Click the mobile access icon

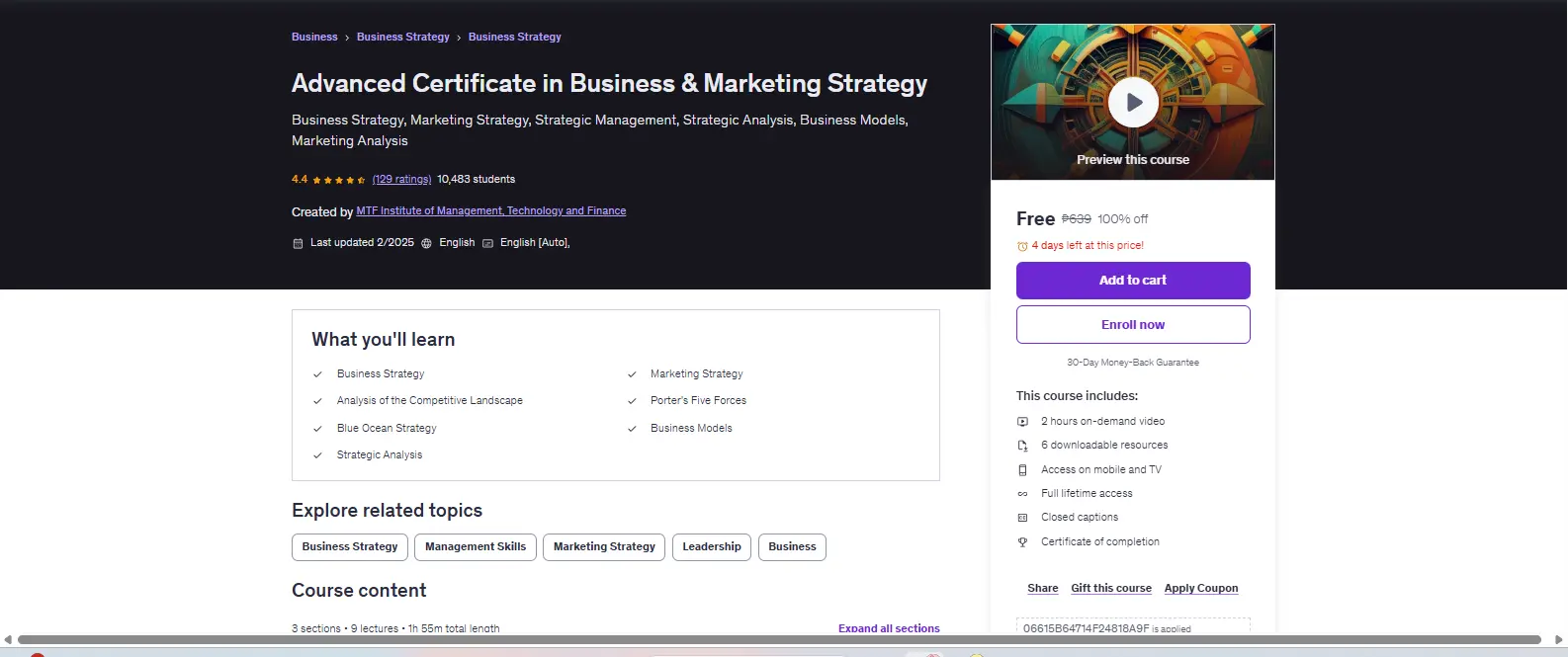(1023, 470)
